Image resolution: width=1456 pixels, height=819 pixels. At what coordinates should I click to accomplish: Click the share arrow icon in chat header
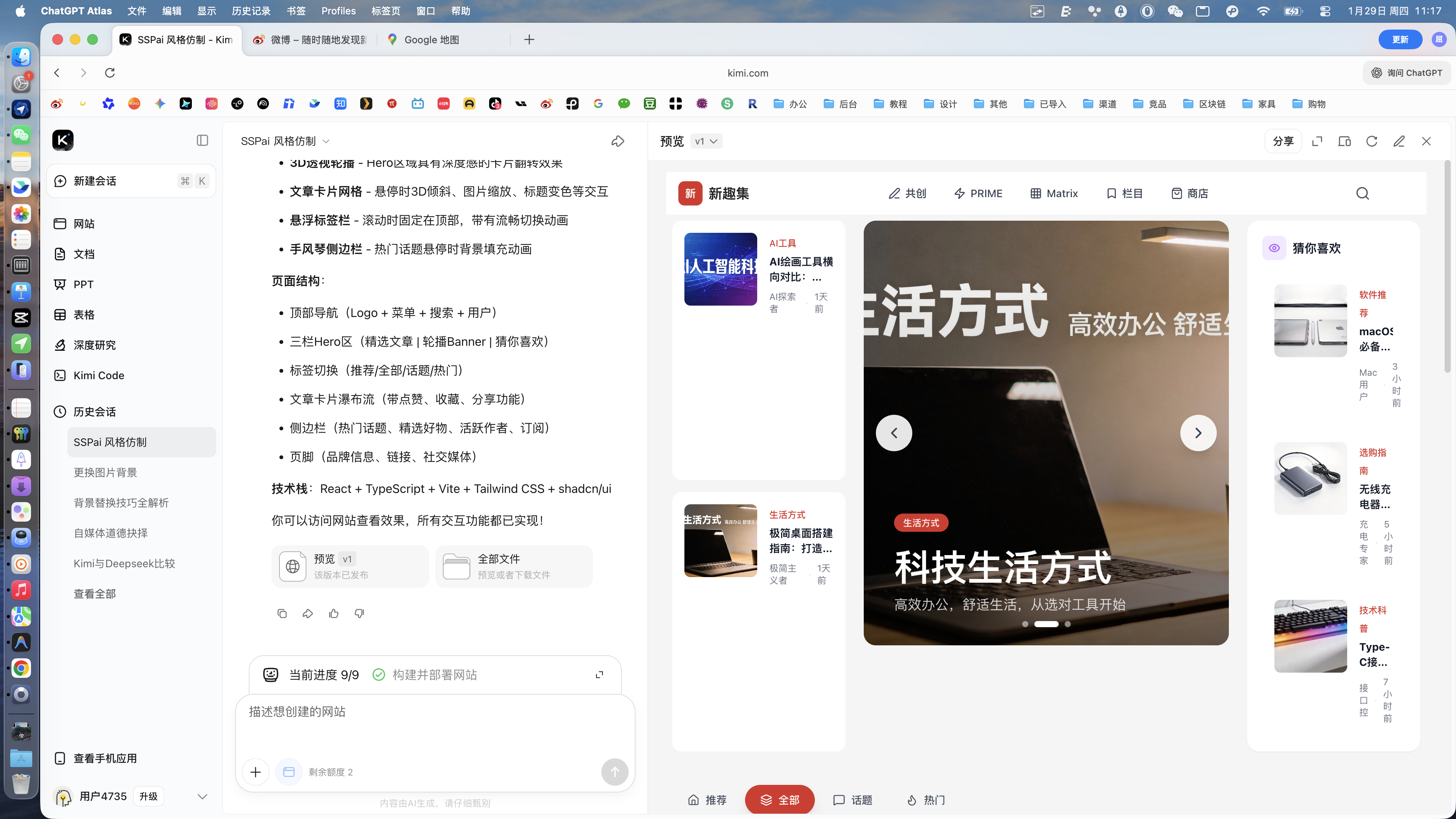(x=617, y=141)
